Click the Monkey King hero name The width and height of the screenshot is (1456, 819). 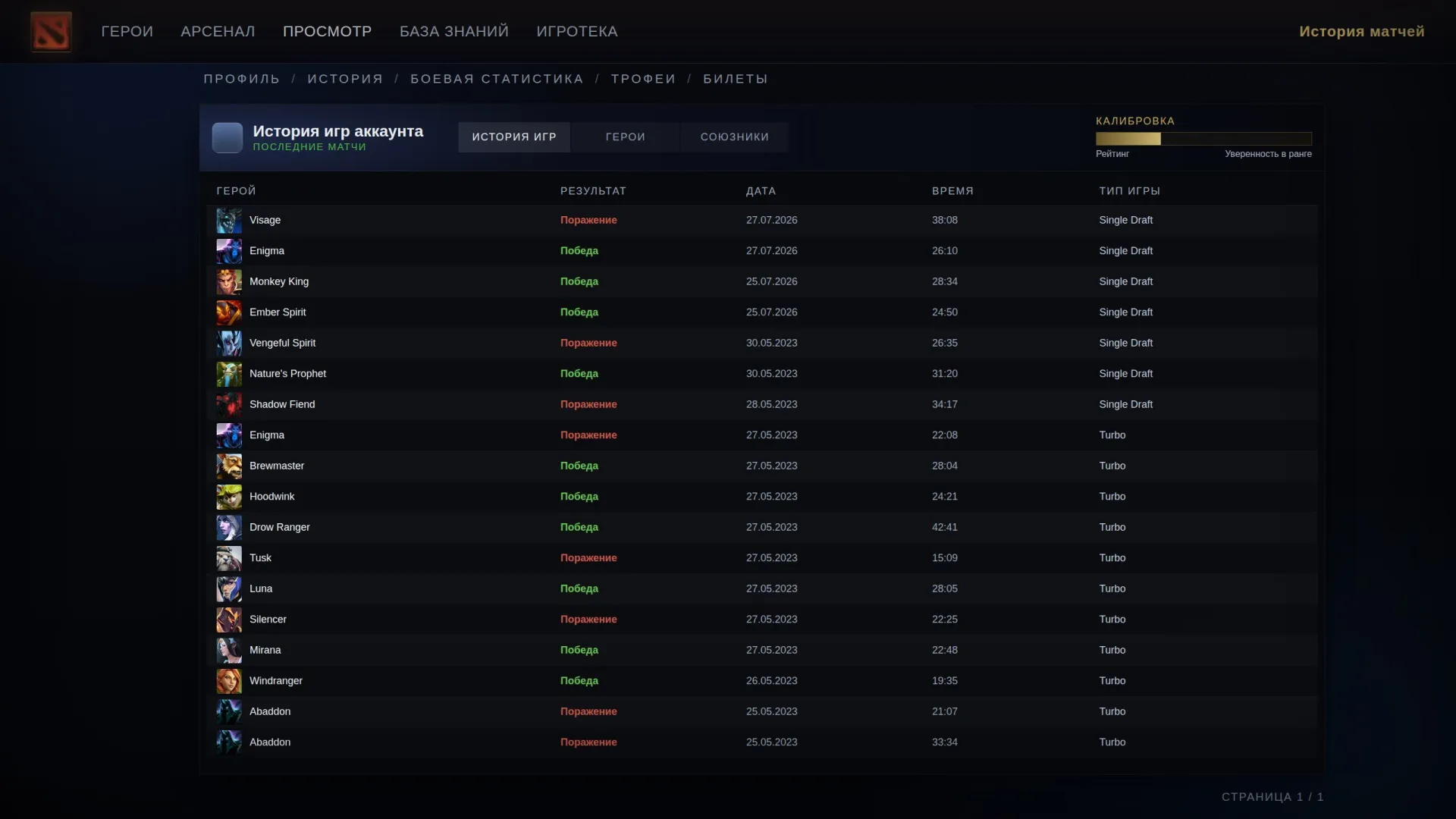(x=279, y=282)
